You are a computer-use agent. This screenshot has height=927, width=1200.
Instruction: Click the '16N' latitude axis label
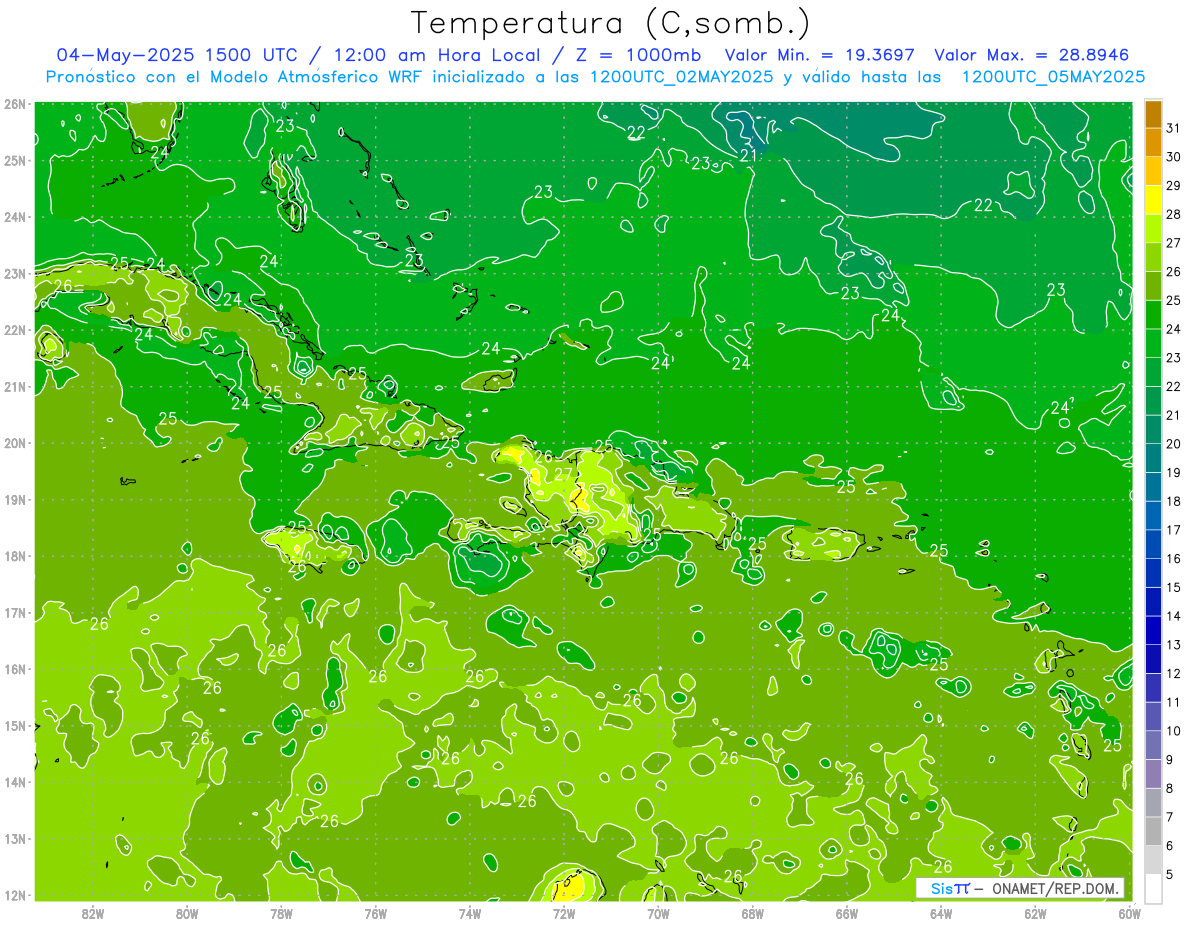(15, 669)
